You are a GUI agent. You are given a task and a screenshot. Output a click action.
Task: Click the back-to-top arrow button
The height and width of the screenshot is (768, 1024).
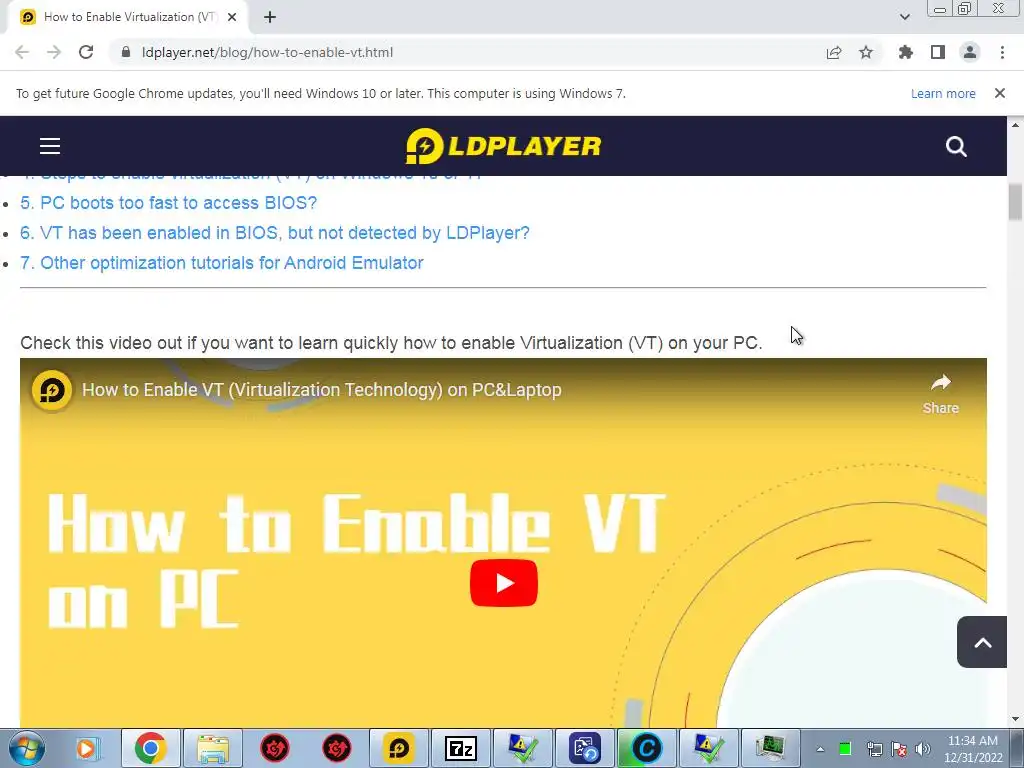(982, 642)
